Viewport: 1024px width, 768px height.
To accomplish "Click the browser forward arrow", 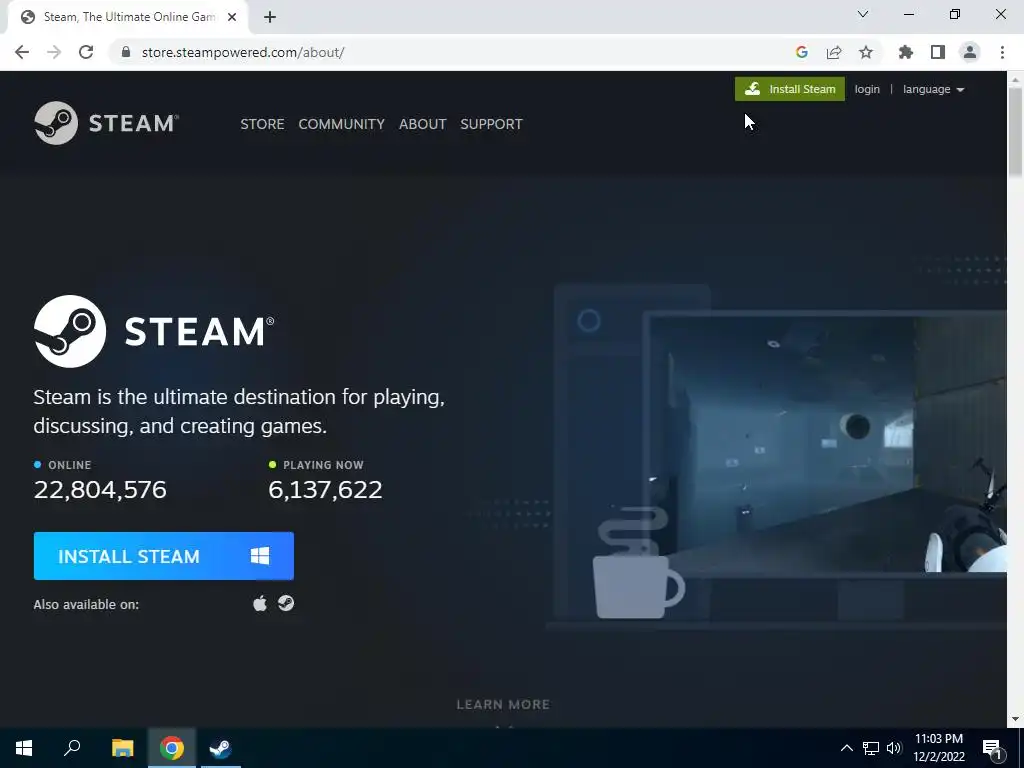I will [x=54, y=52].
